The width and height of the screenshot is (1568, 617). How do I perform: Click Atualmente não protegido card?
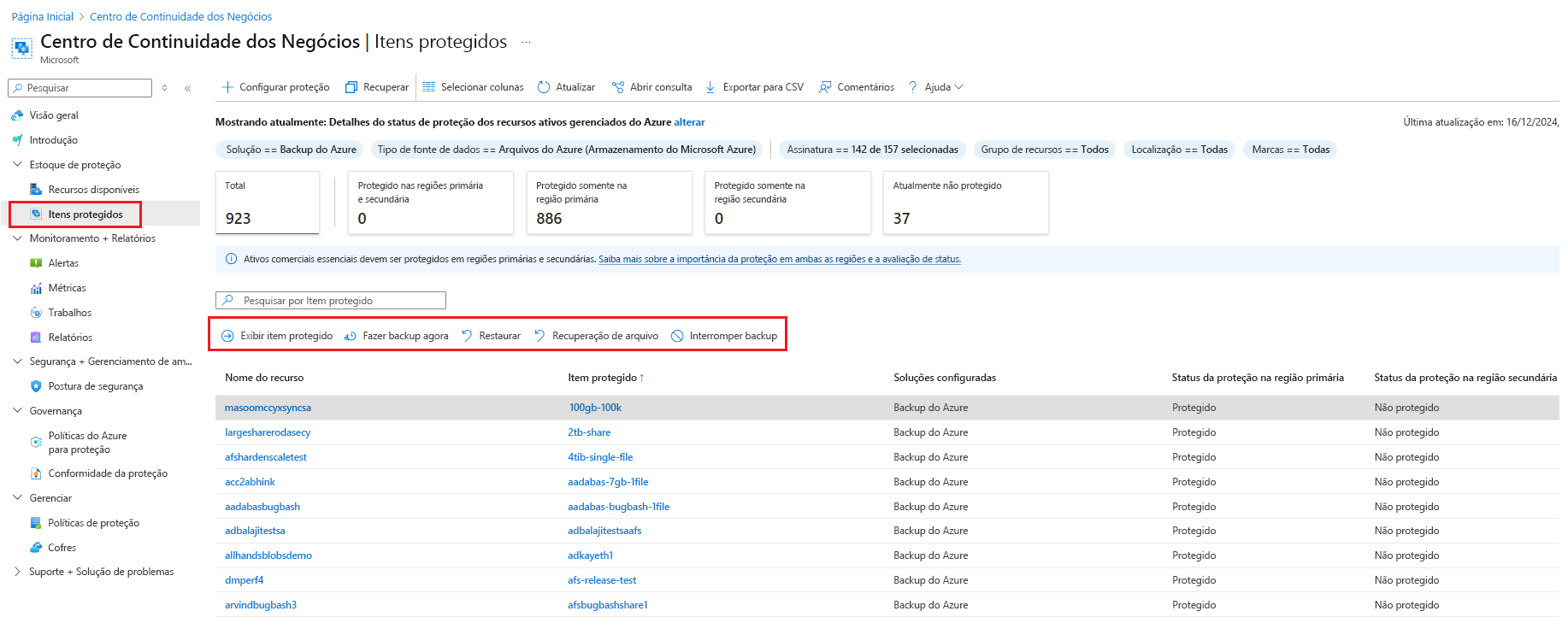pos(965,203)
